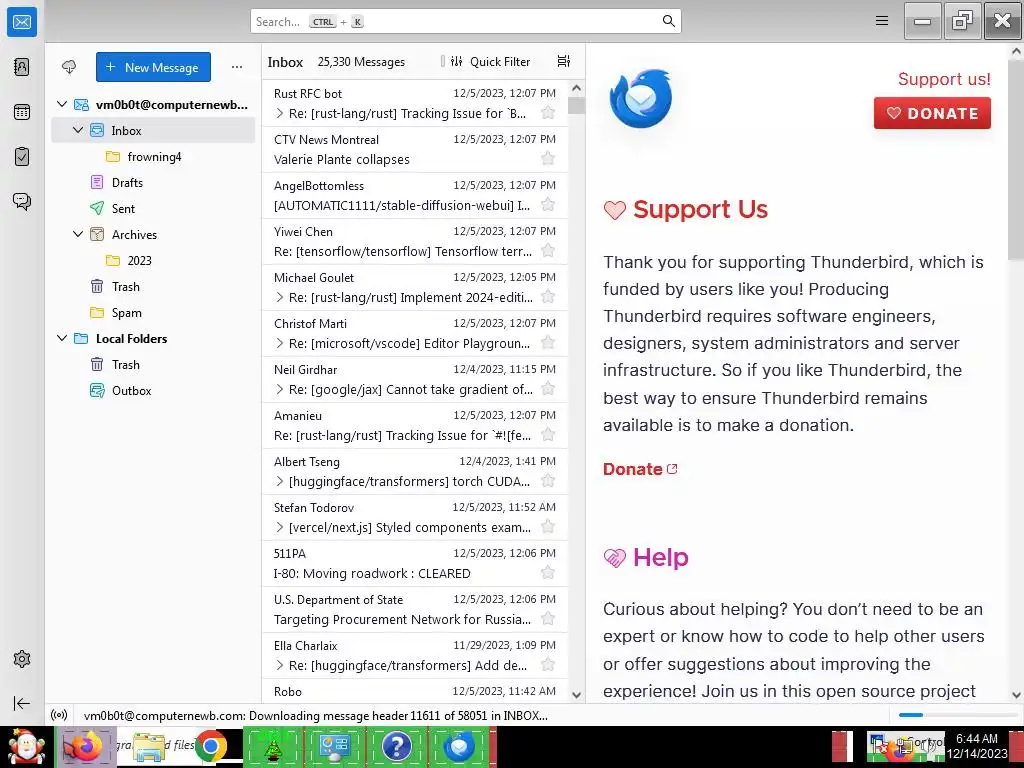Open the Mail space icon
Image resolution: width=1024 pixels, height=768 pixels.
[x=22, y=22]
